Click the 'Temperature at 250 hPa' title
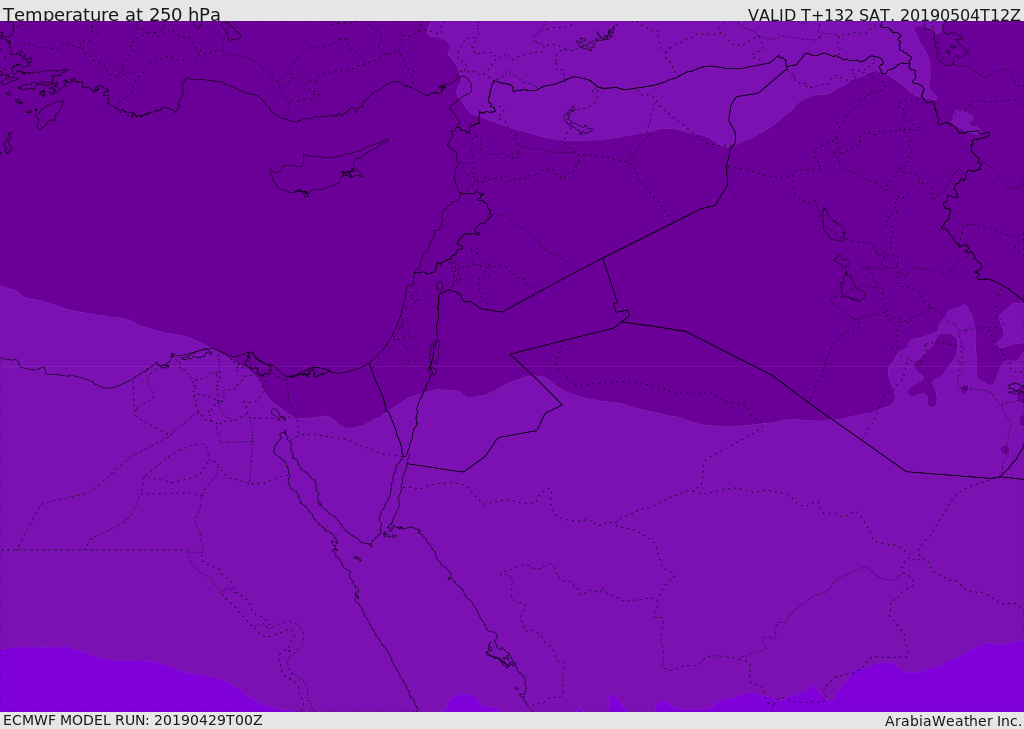 112,14
